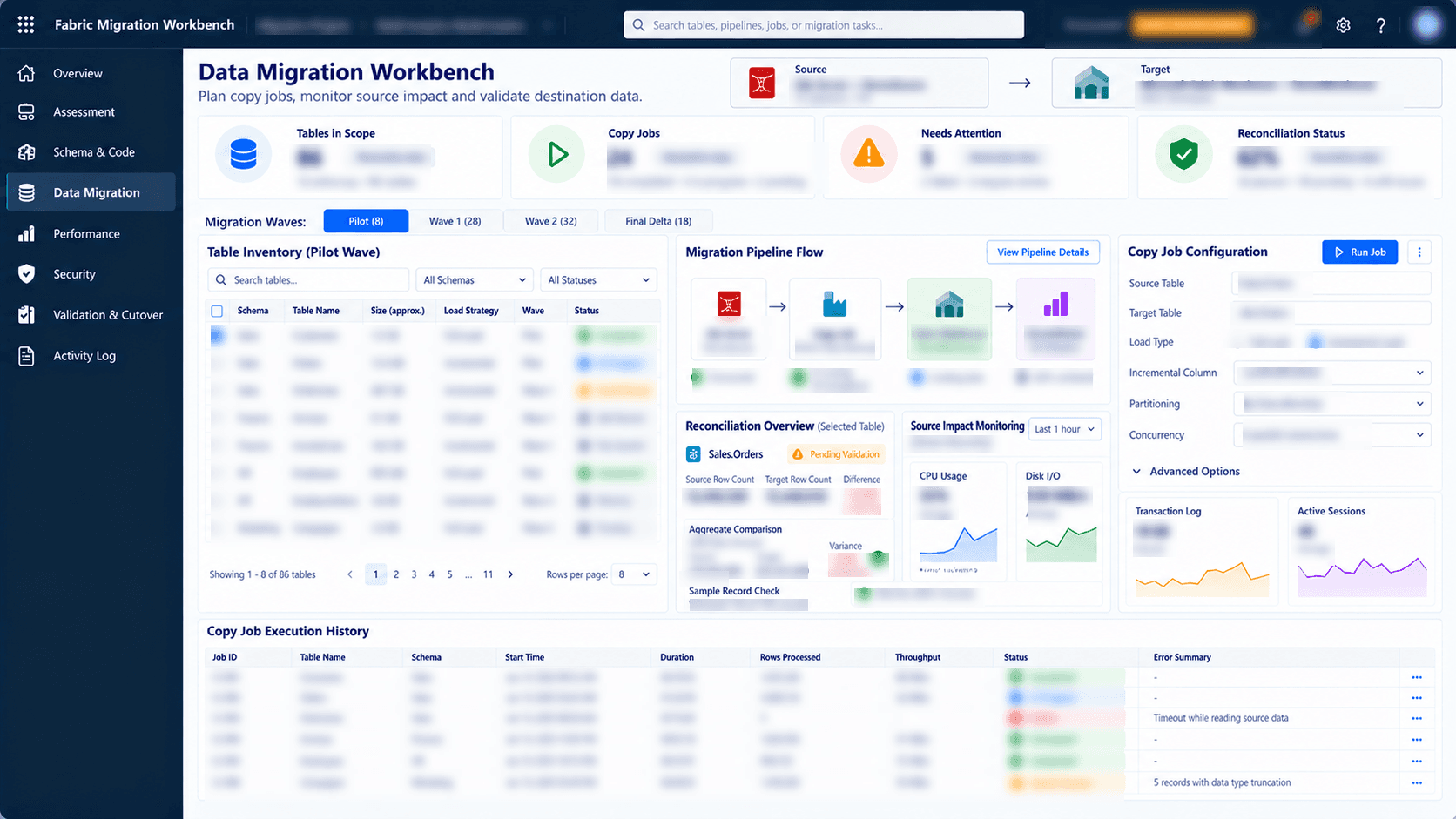
Task: Switch to Pilot (8) wave tab
Action: [366, 221]
